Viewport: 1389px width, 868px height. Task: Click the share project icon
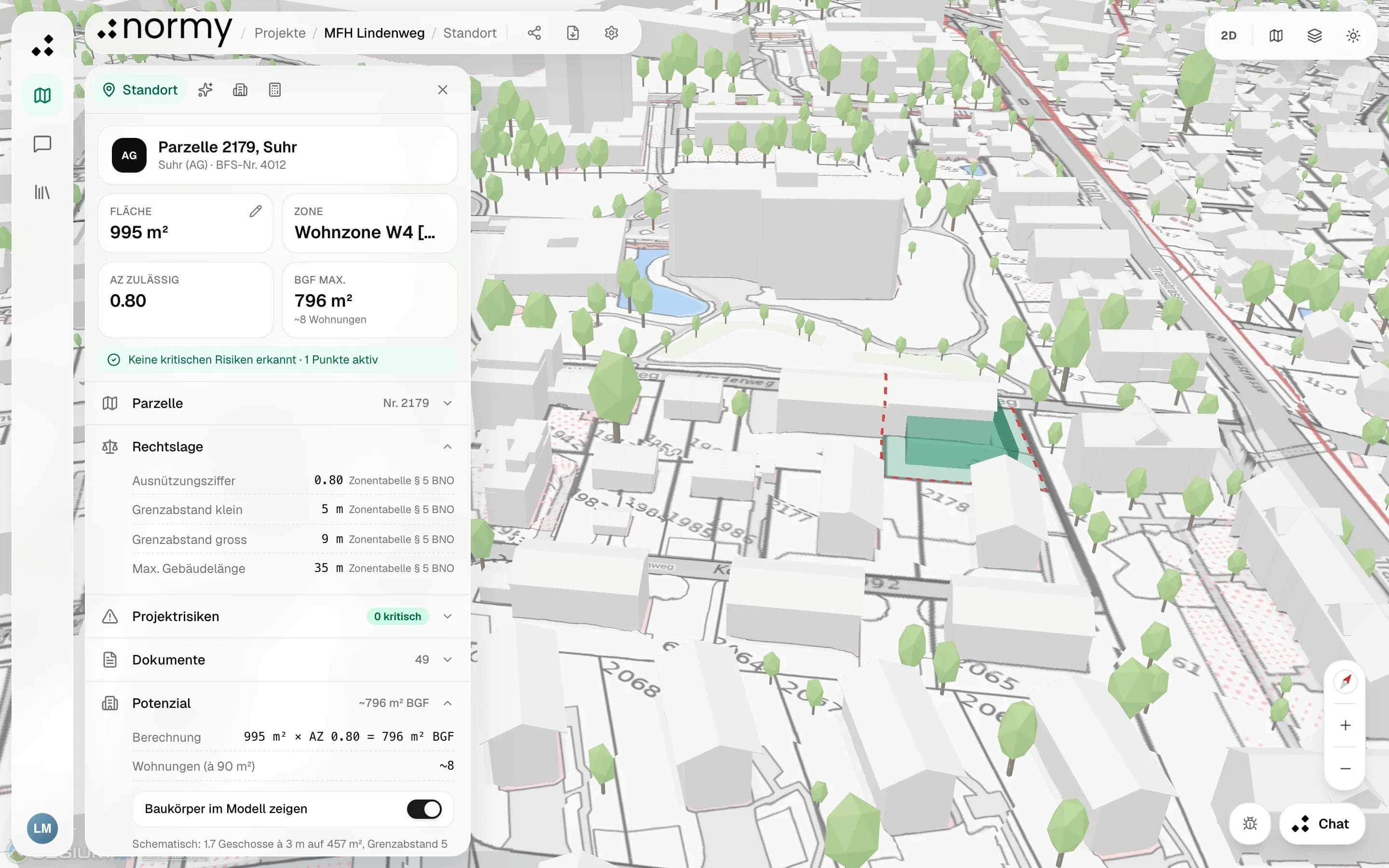coord(534,33)
